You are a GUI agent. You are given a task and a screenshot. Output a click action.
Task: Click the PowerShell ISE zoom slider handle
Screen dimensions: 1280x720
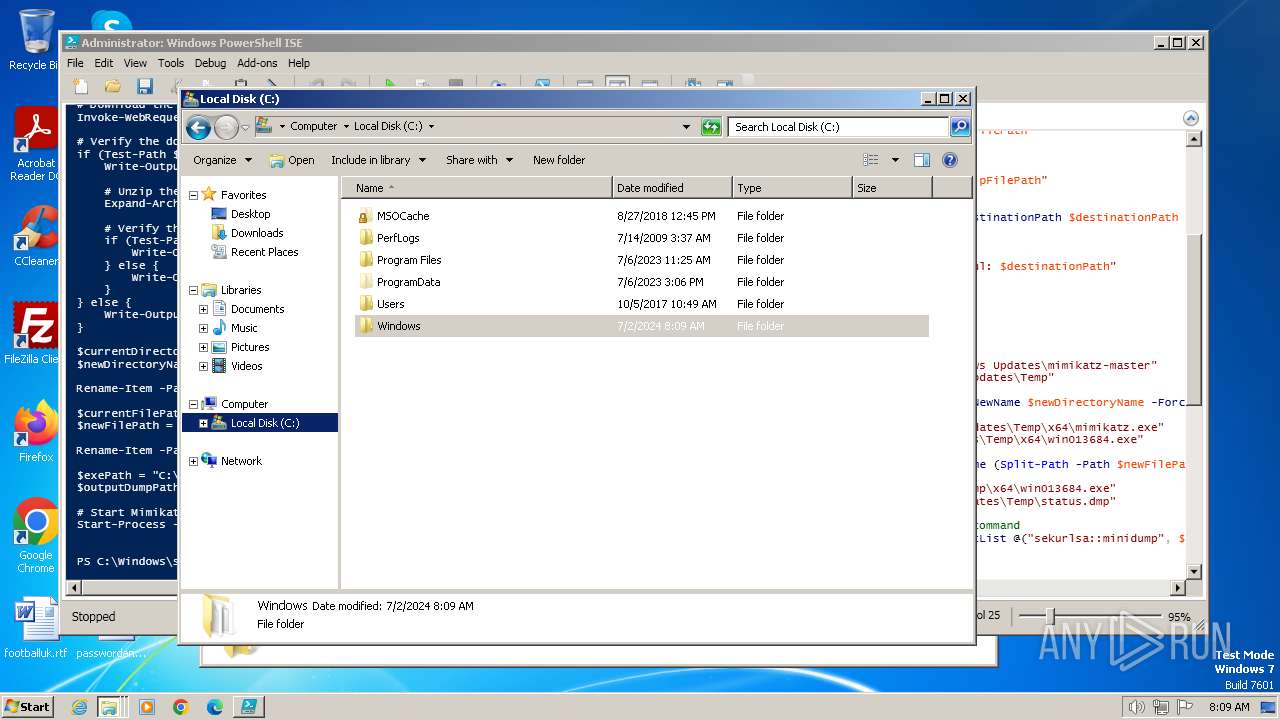click(x=1050, y=616)
